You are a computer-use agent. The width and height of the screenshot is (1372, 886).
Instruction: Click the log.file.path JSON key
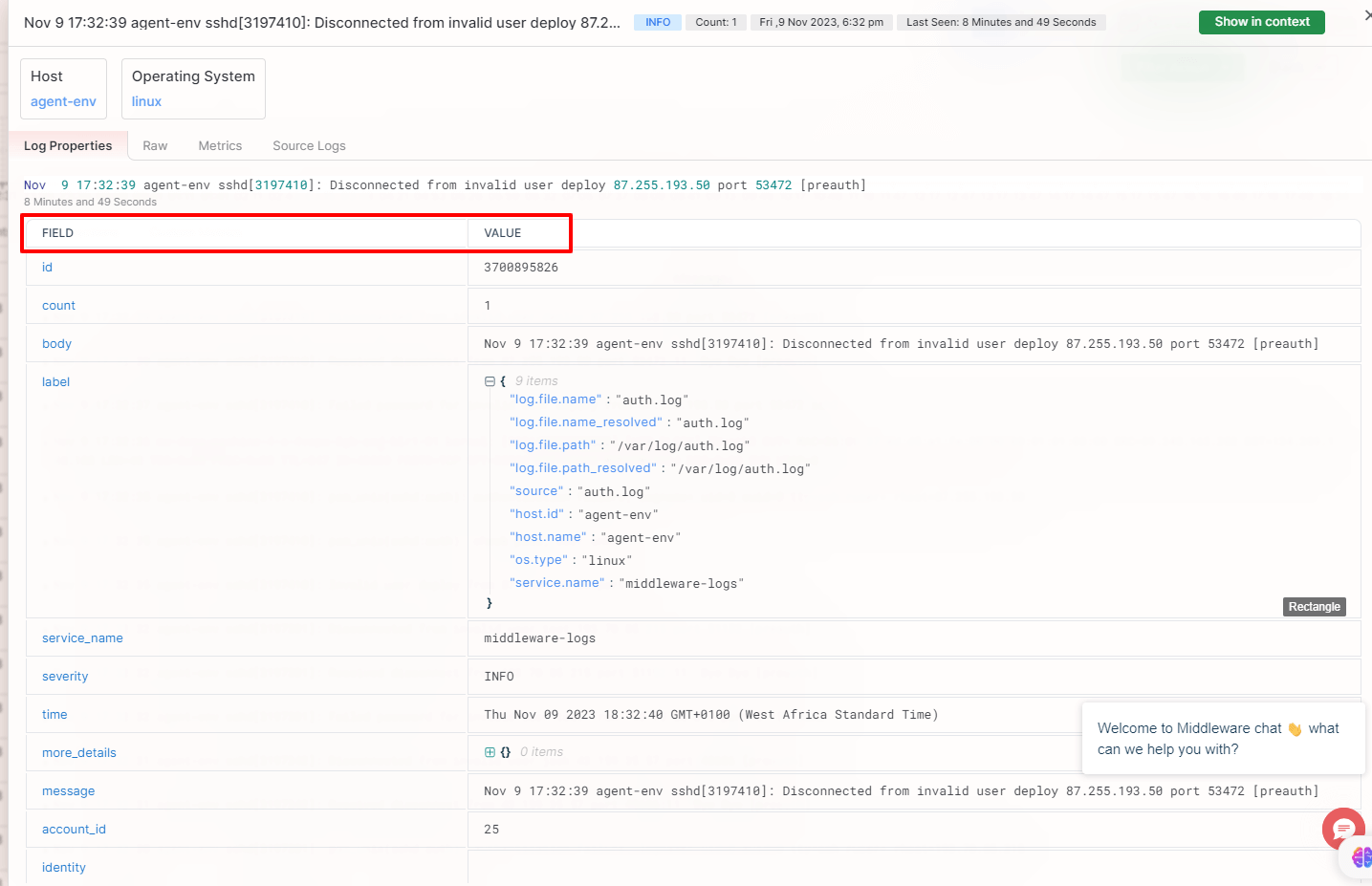[x=553, y=444]
